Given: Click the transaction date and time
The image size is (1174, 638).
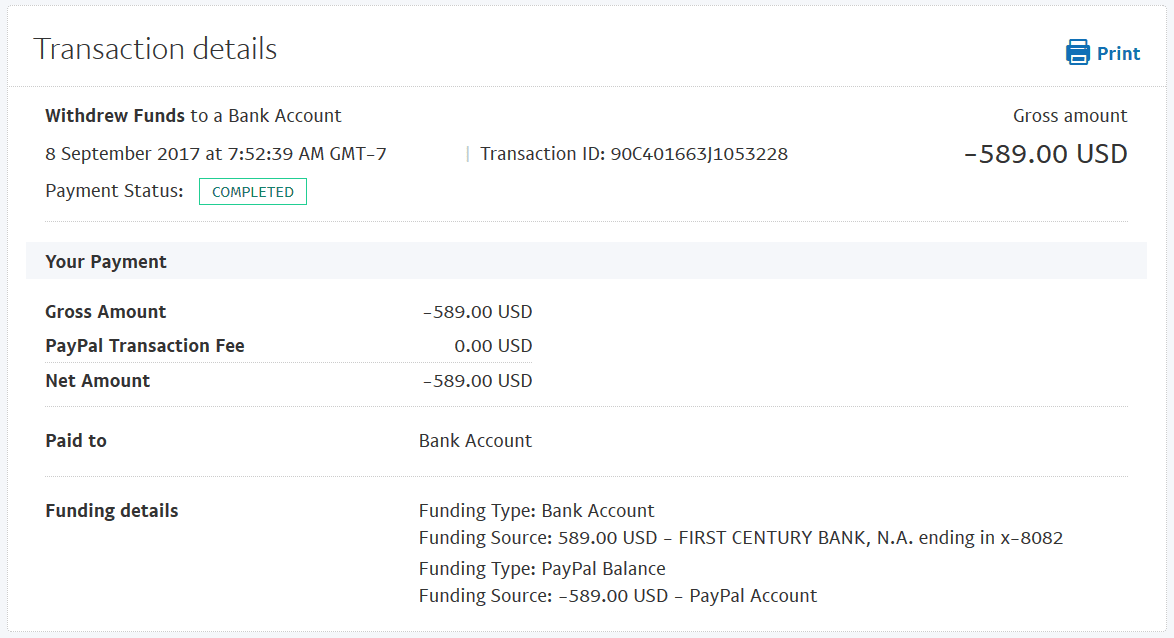Looking at the screenshot, I should [x=216, y=154].
